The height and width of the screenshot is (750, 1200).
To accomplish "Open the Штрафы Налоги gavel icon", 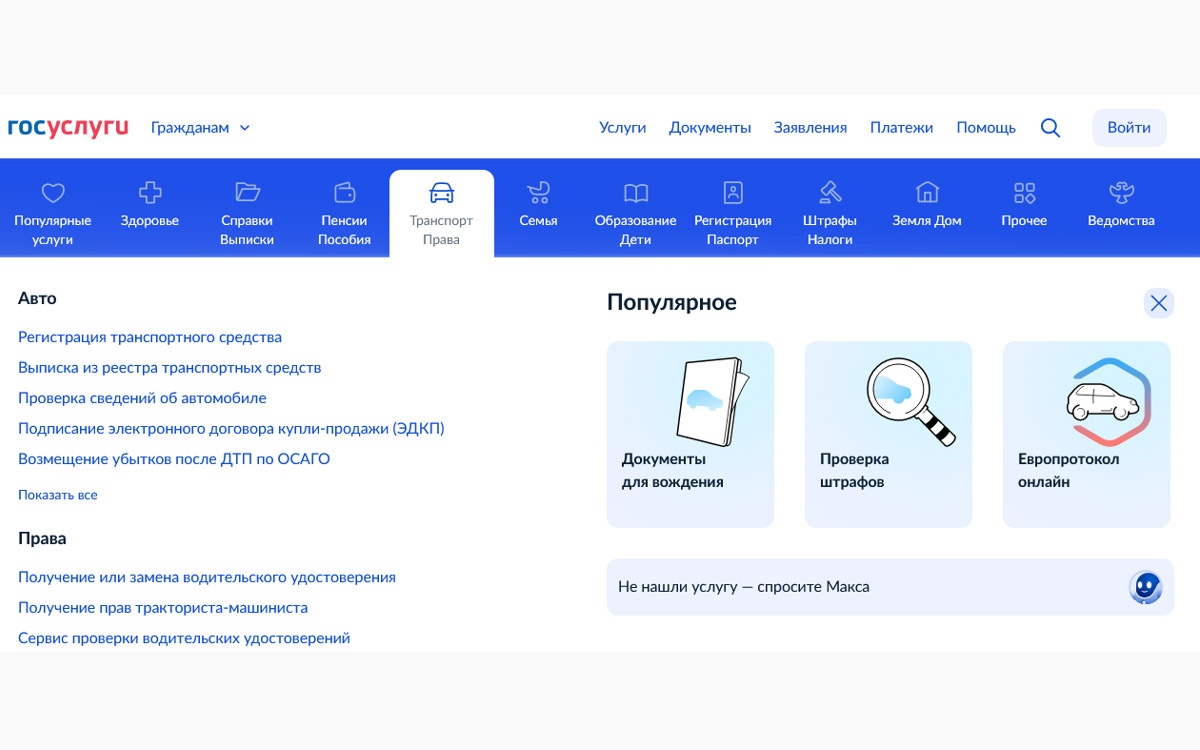I will click(830, 192).
